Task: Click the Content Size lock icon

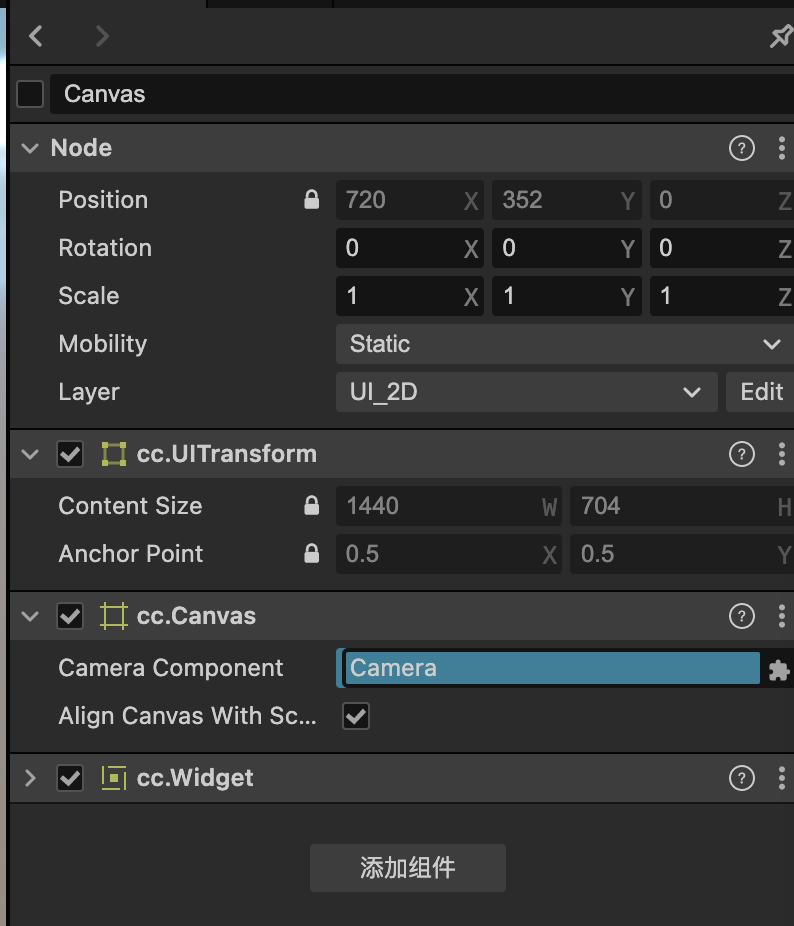Action: [312, 506]
